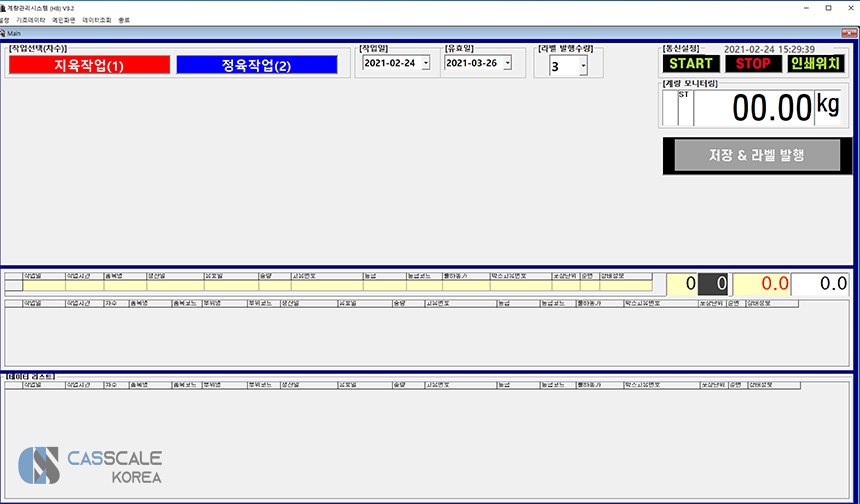Expand the 라벨 발행수량 quantity dropdown
The width and height of the screenshot is (860, 504).
tap(583, 67)
